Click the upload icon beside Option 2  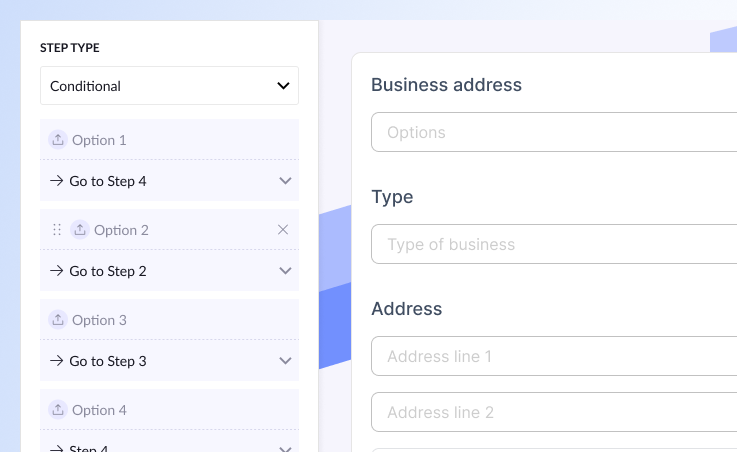point(80,230)
